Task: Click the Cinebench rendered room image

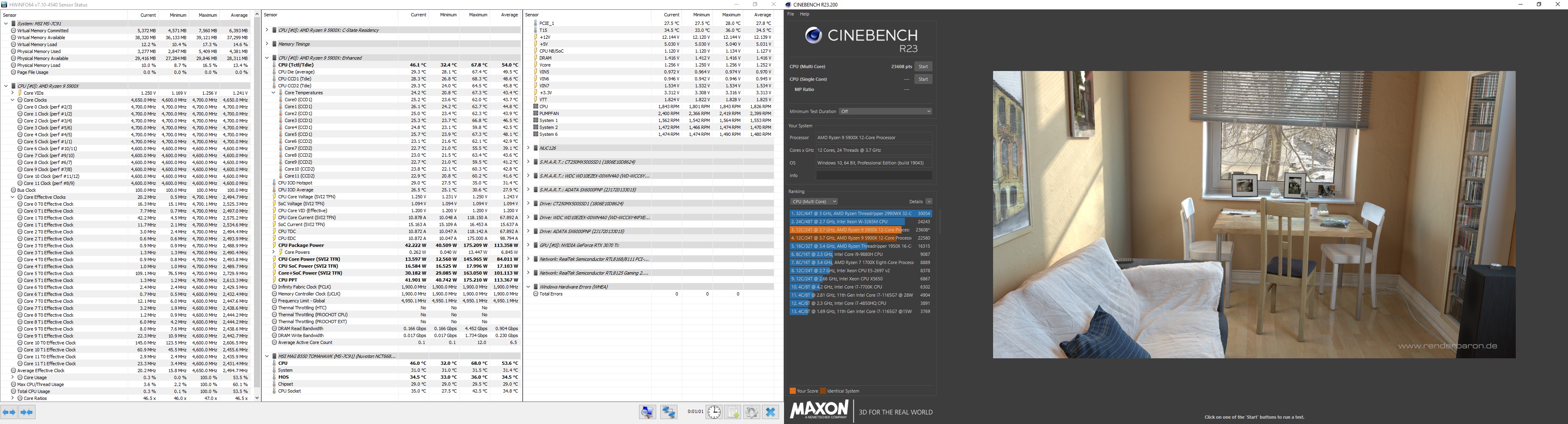Action: tap(1254, 215)
